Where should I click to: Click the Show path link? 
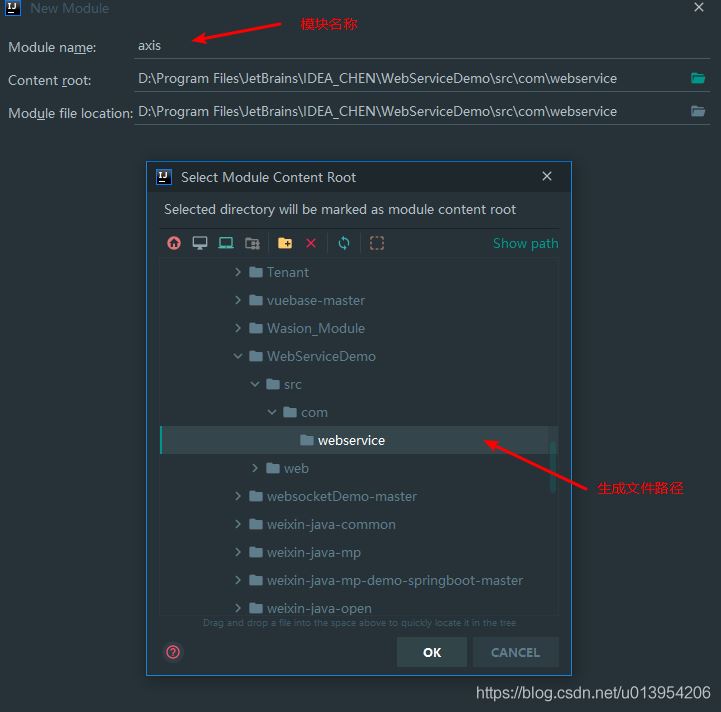coord(526,243)
